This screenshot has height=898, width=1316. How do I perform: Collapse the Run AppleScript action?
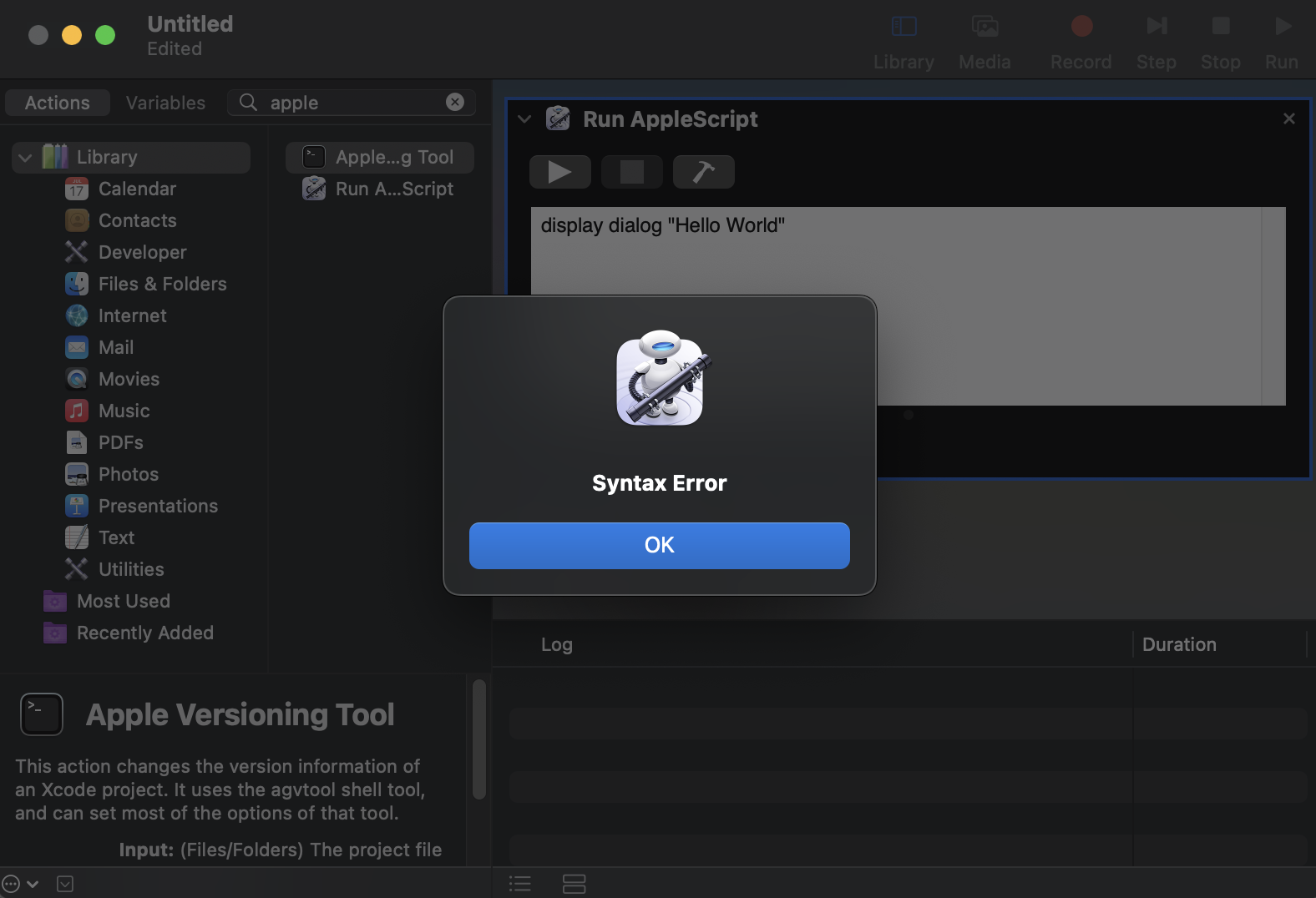pyautogui.click(x=524, y=119)
